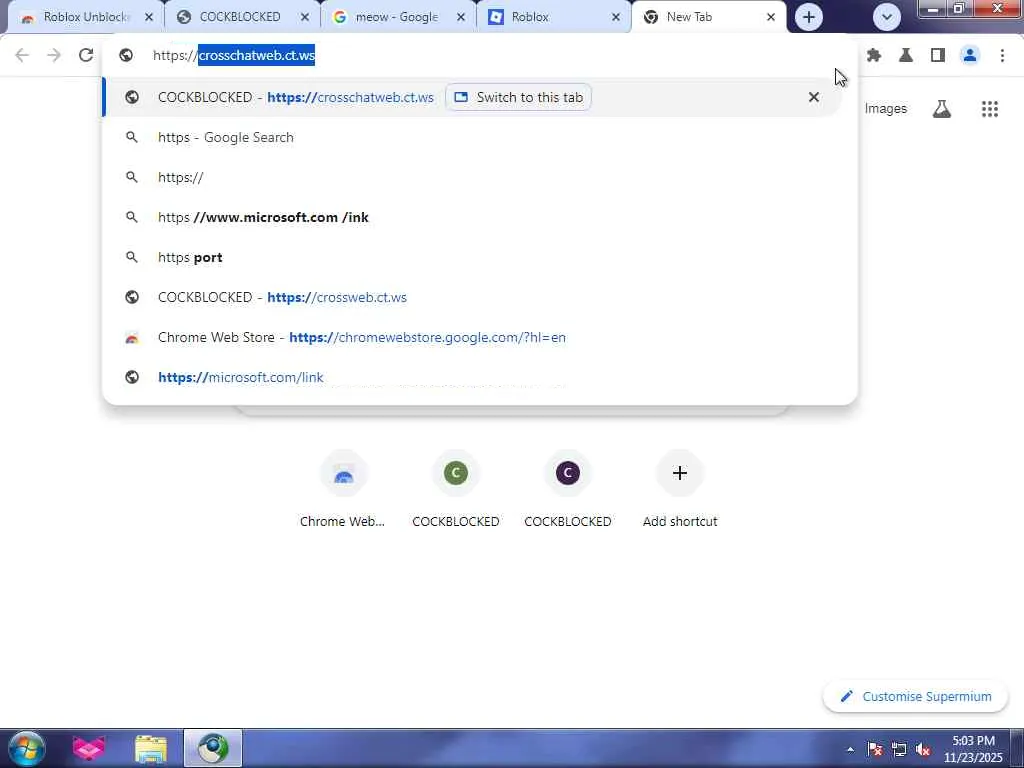Open the Extensions puzzle icon

874,56
